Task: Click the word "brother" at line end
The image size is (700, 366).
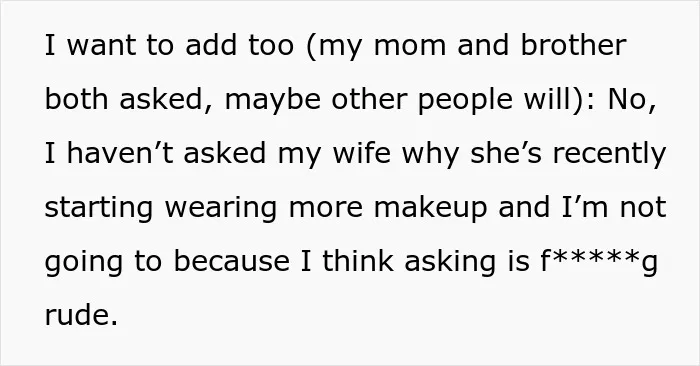Action: coord(574,45)
